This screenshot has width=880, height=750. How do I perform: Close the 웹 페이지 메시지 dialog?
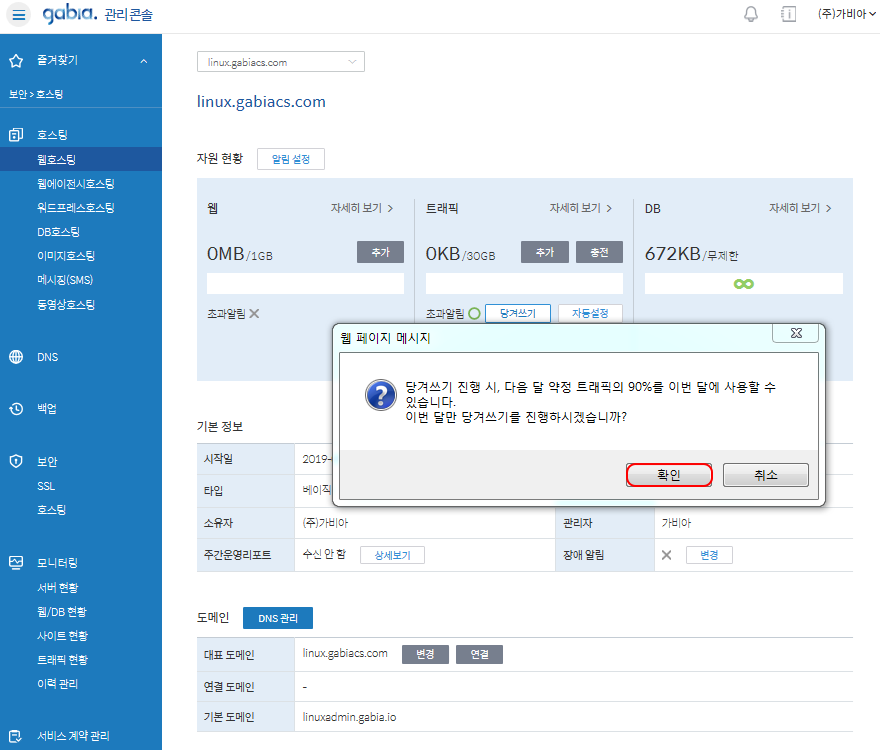click(x=795, y=333)
